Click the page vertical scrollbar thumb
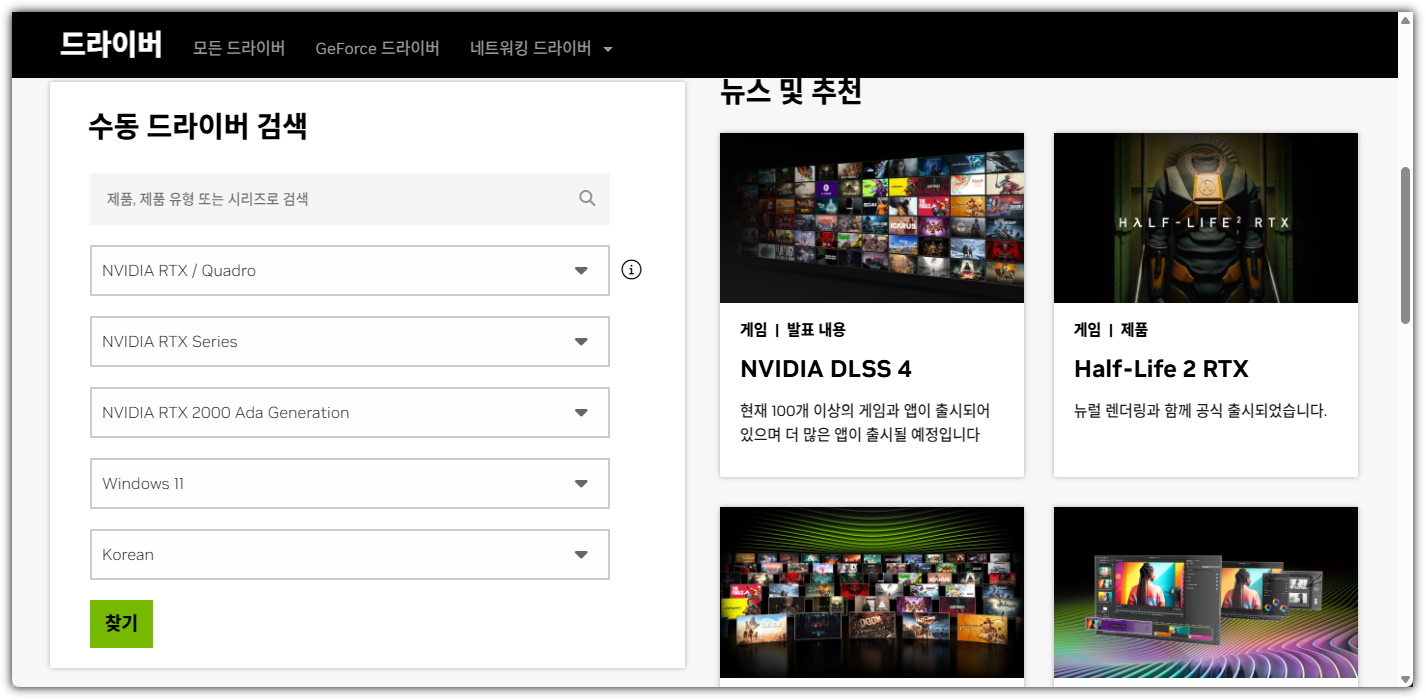 click(1405, 245)
